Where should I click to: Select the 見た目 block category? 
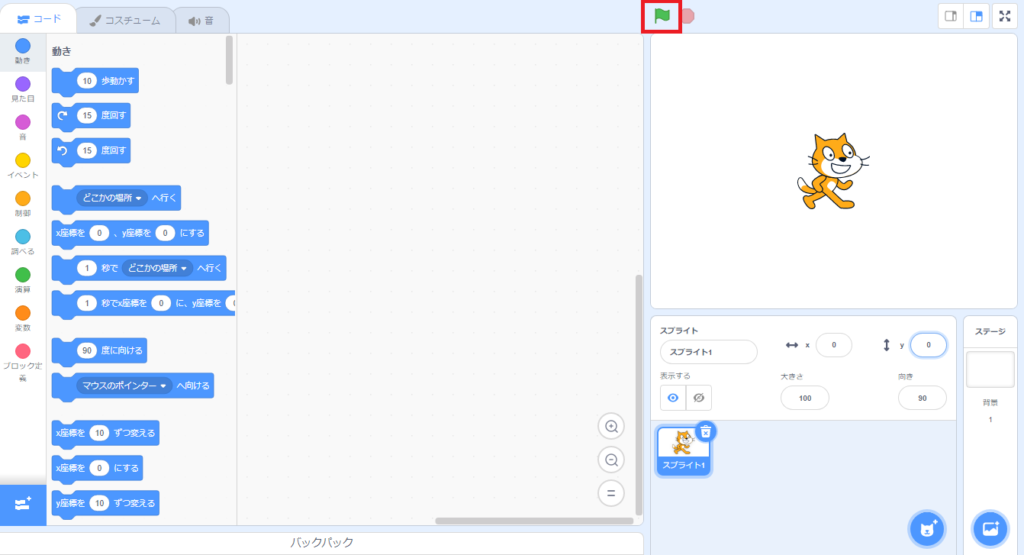pos(23,89)
